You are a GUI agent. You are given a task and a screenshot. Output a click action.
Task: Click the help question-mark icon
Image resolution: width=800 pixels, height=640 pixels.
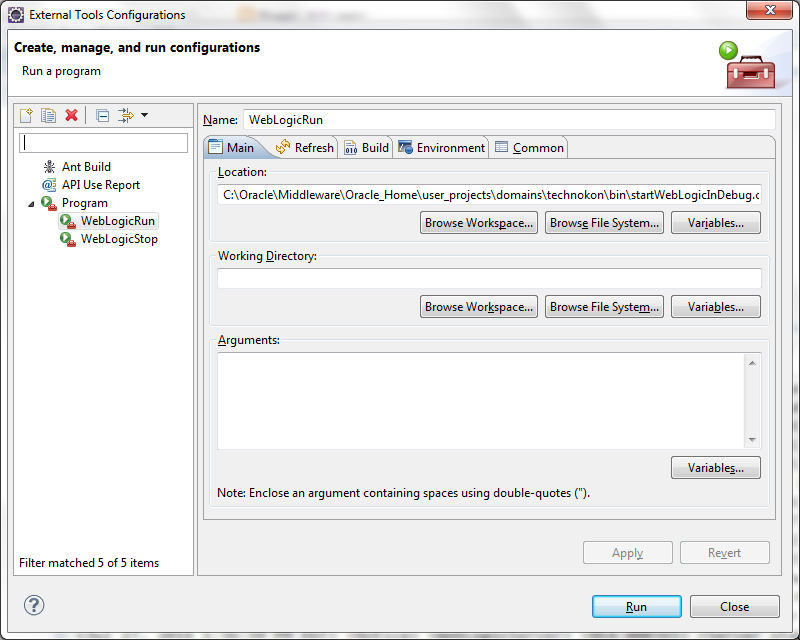(34, 607)
